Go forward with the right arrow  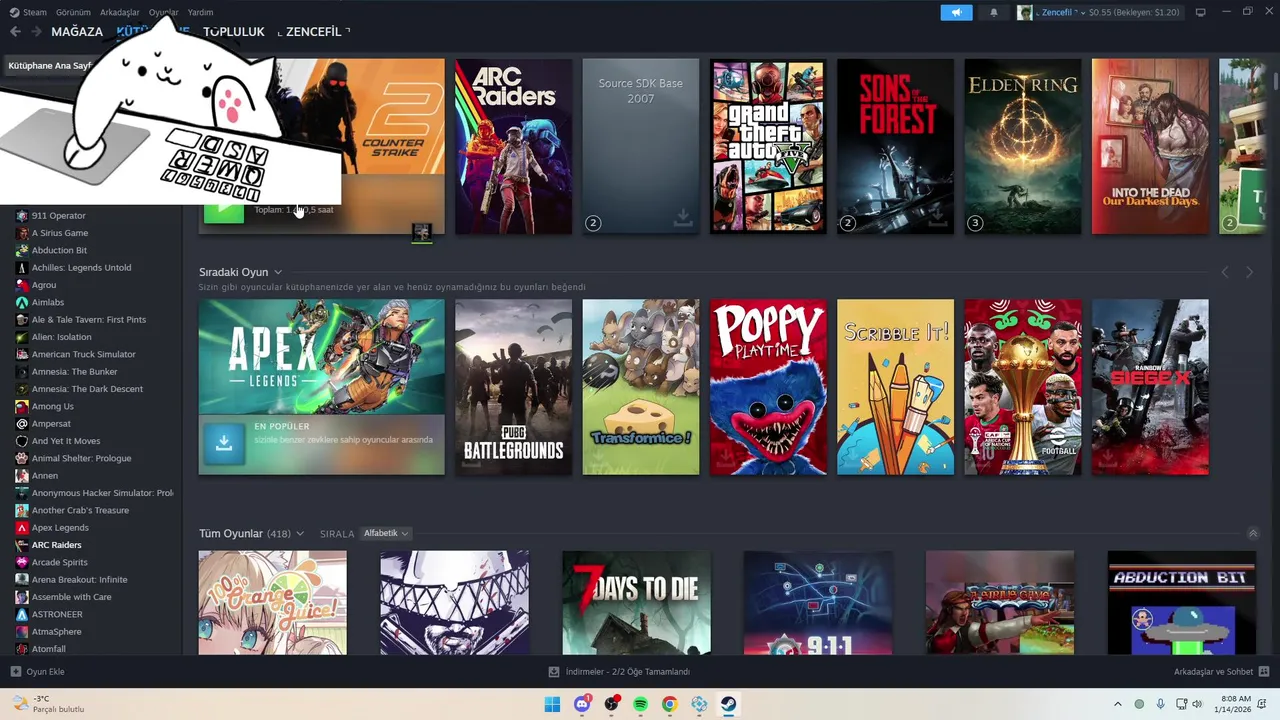[x=37, y=31]
